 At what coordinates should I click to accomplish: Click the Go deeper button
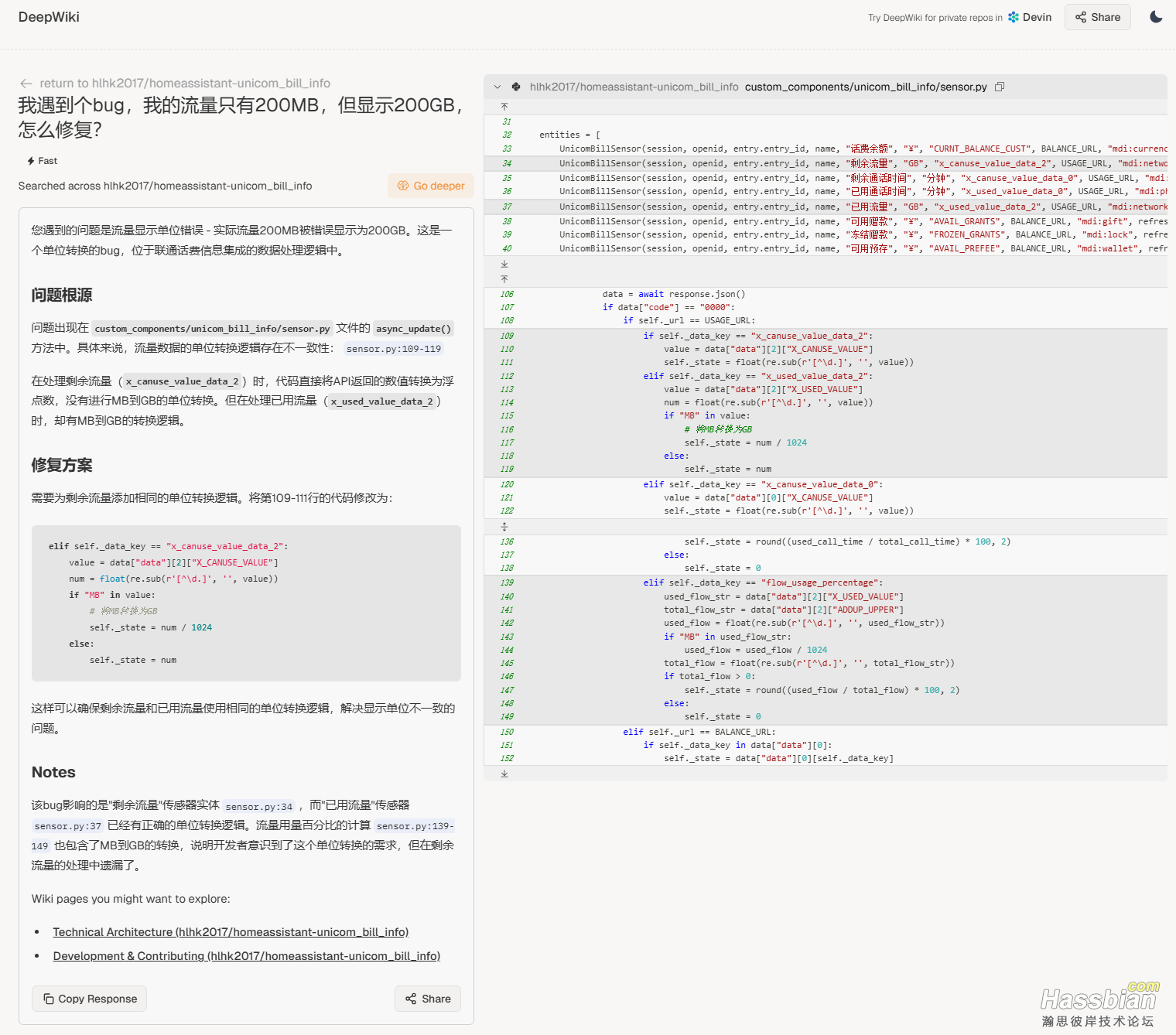point(430,186)
